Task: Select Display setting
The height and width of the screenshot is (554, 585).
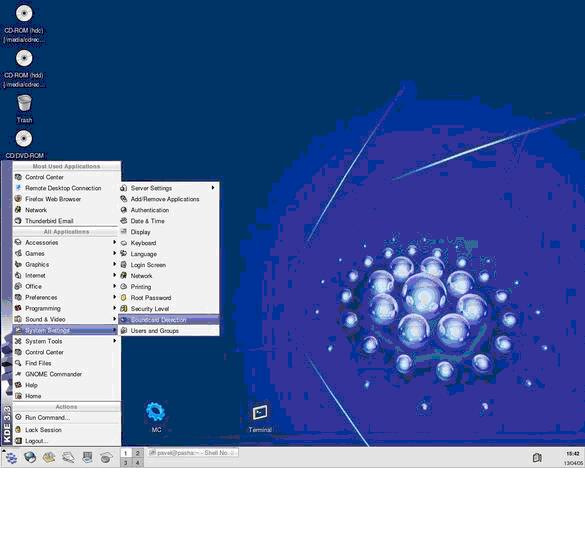Action: point(169,232)
